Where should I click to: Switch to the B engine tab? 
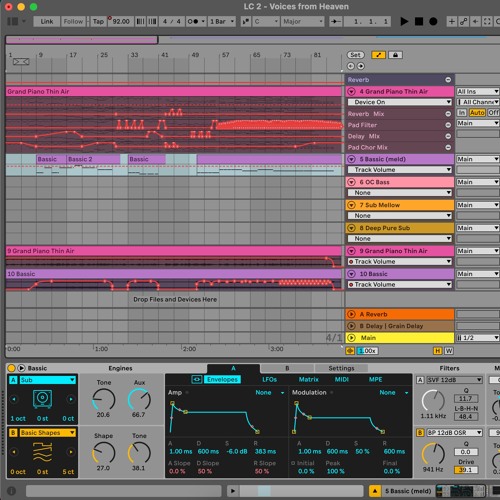(x=287, y=368)
